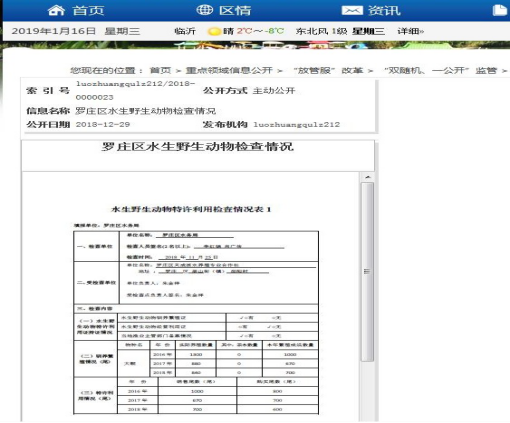Click the temperature text 2℃~-8℃

[260, 31]
